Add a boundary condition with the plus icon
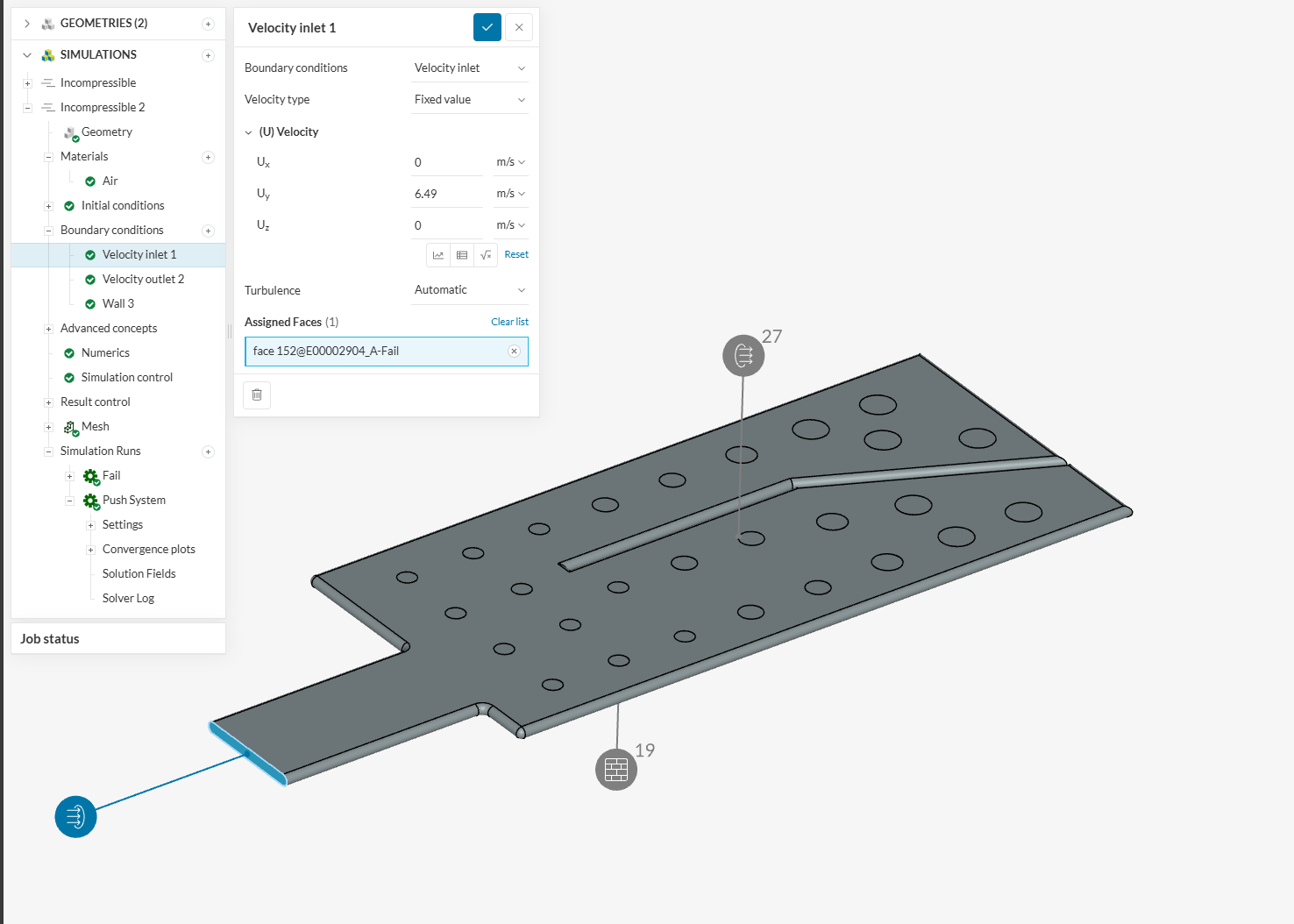This screenshot has height=924, width=1294. click(x=208, y=231)
